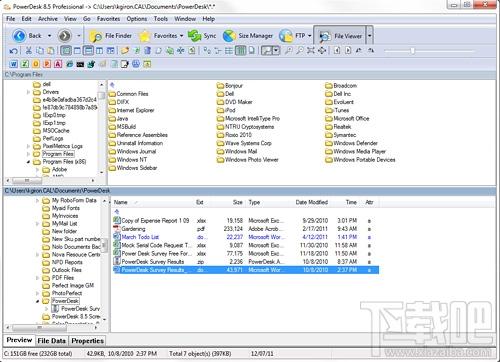The height and width of the screenshot is (362, 500).
Task: Toggle the single pane layout button
Action: (x=77, y=51)
